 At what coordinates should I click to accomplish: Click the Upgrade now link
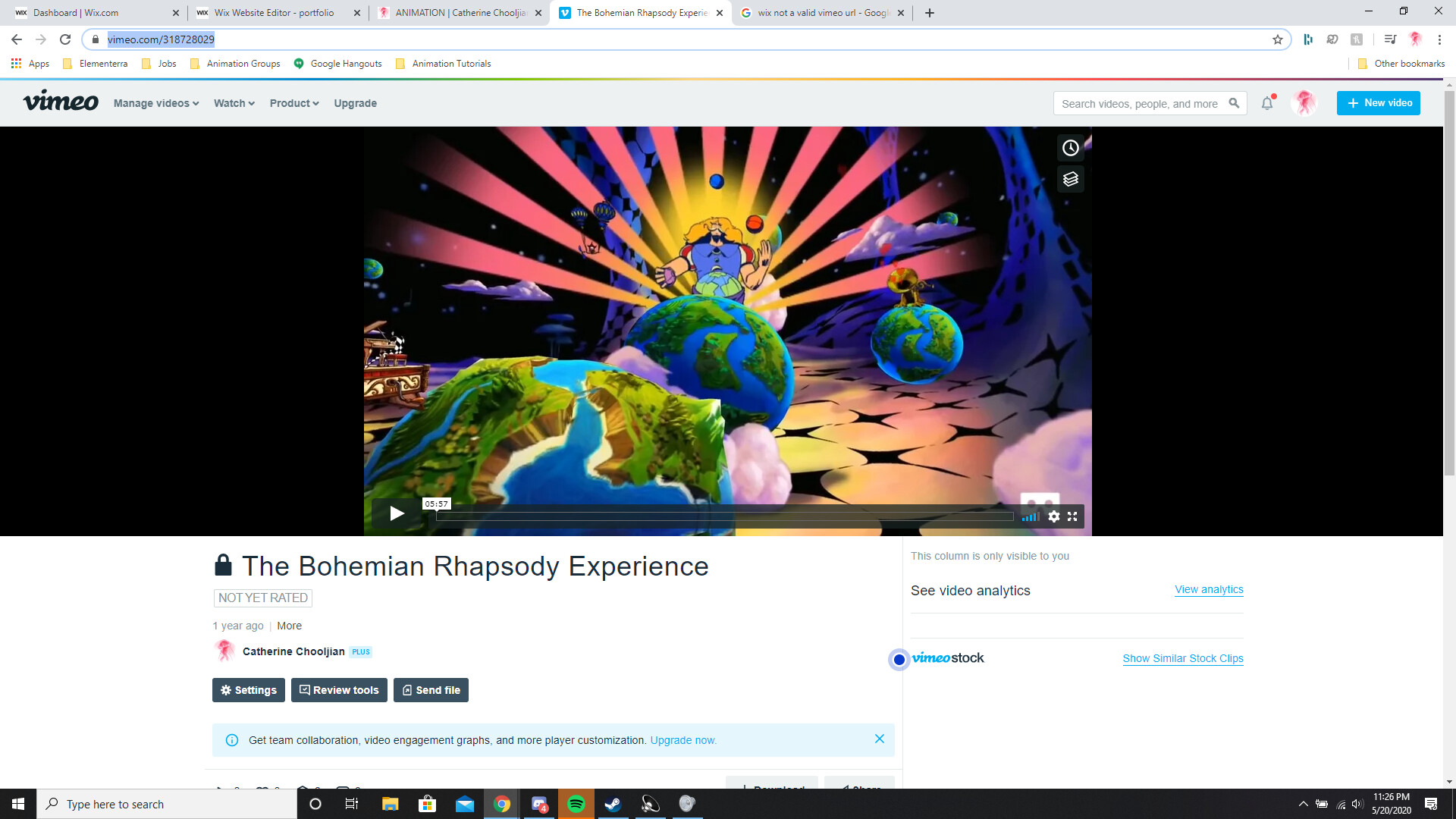click(x=683, y=740)
